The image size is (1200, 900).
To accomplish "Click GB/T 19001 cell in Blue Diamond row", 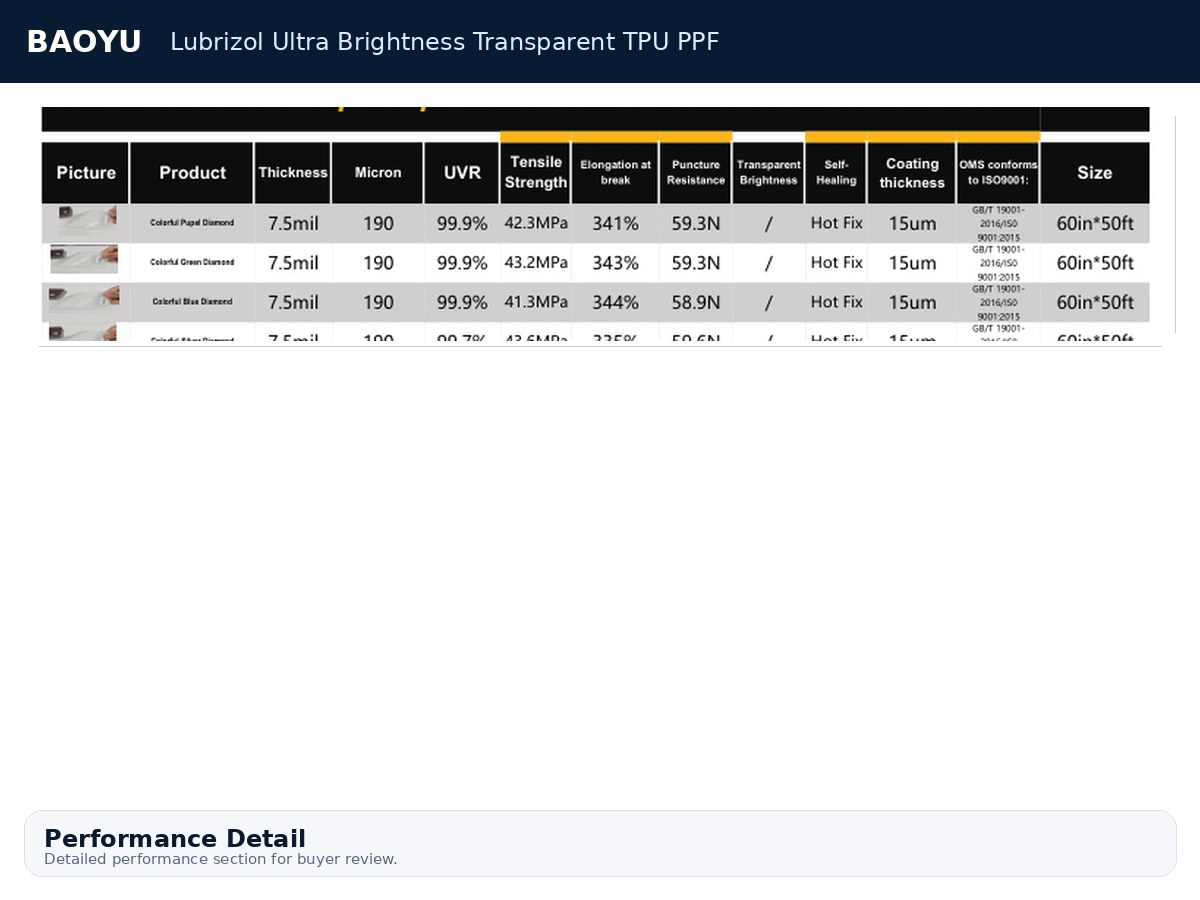I will (997, 302).
